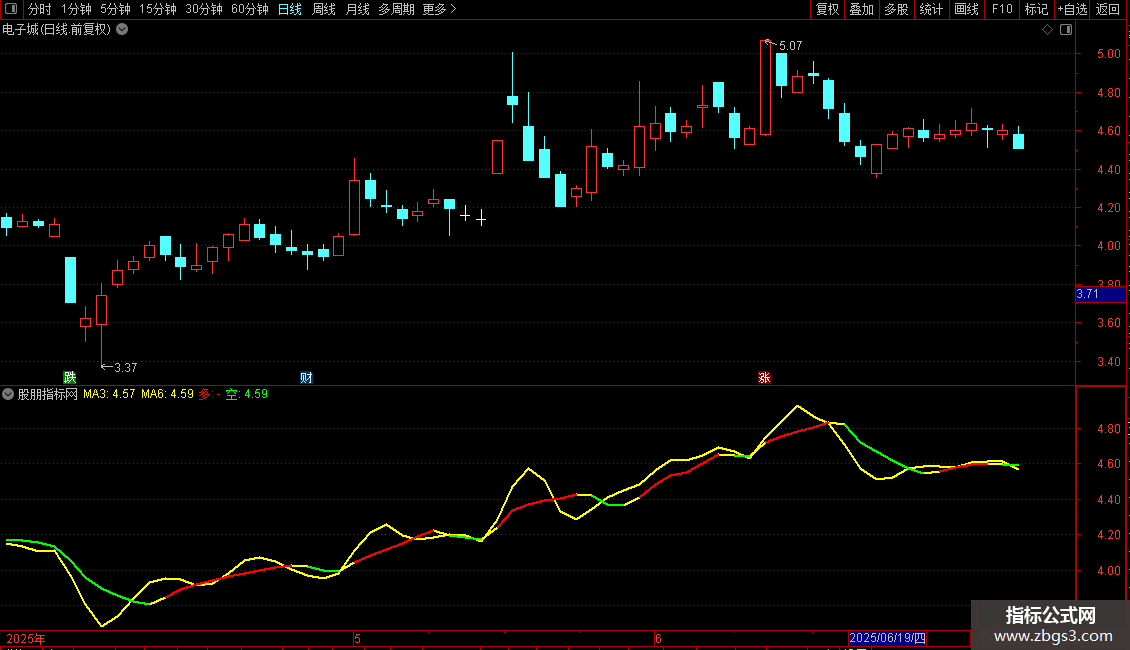
Task: Click the 3.37 low price label
Action: [x=125, y=368]
